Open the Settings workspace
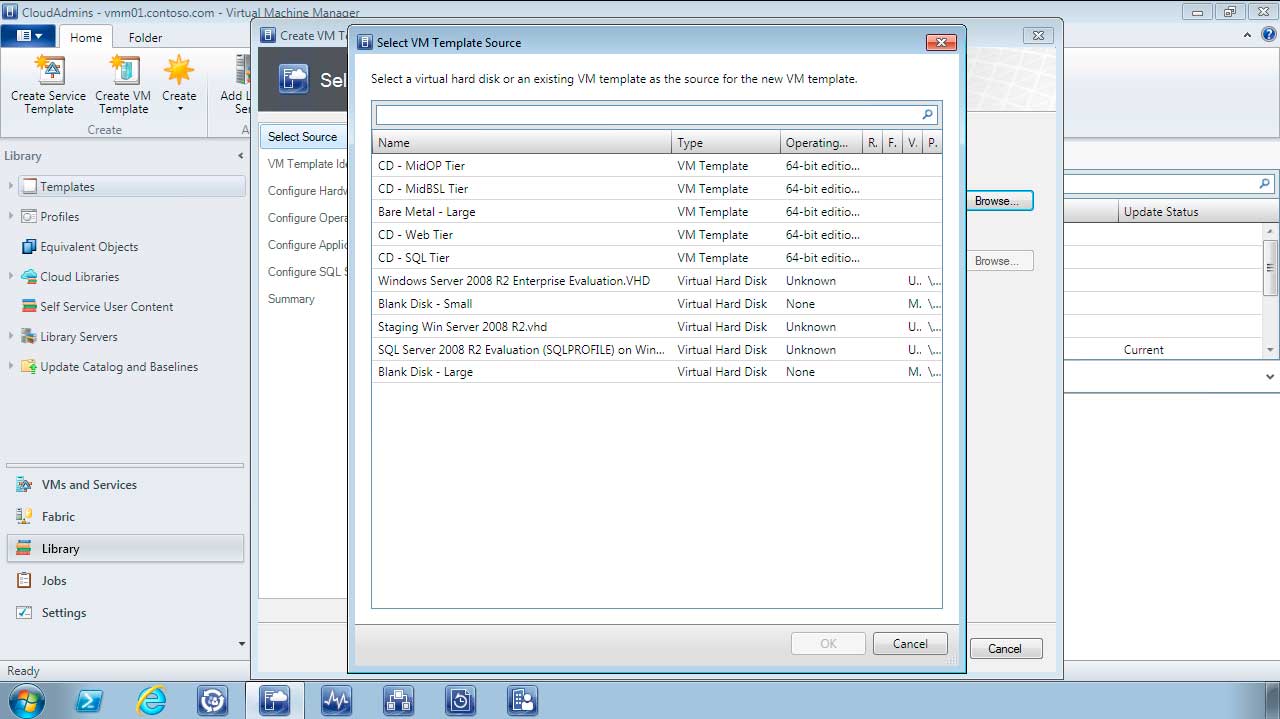Viewport: 1280px width, 719px height. tap(125, 613)
